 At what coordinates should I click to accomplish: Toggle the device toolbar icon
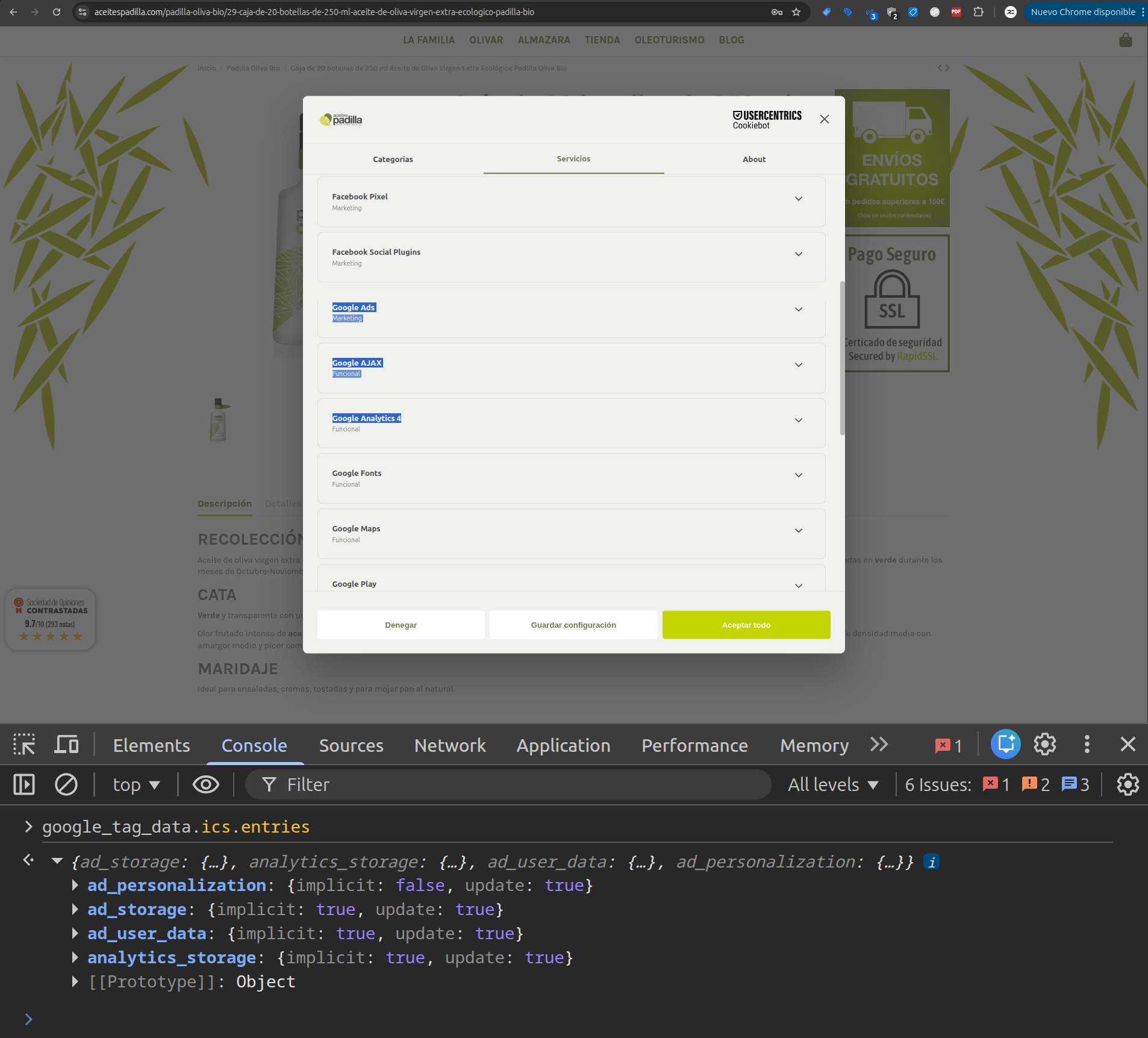pyautogui.click(x=66, y=745)
